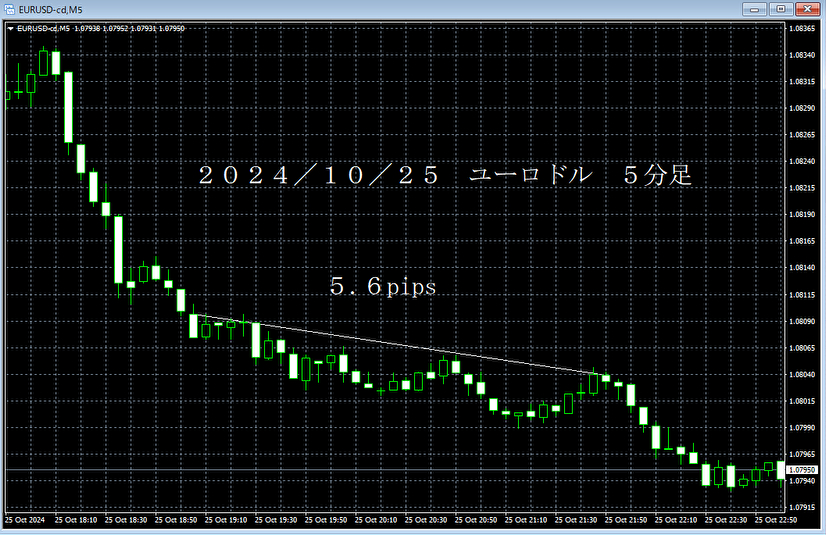Click the 1.07915 price scale value
This screenshot has width=826, height=535.
[x=802, y=507]
